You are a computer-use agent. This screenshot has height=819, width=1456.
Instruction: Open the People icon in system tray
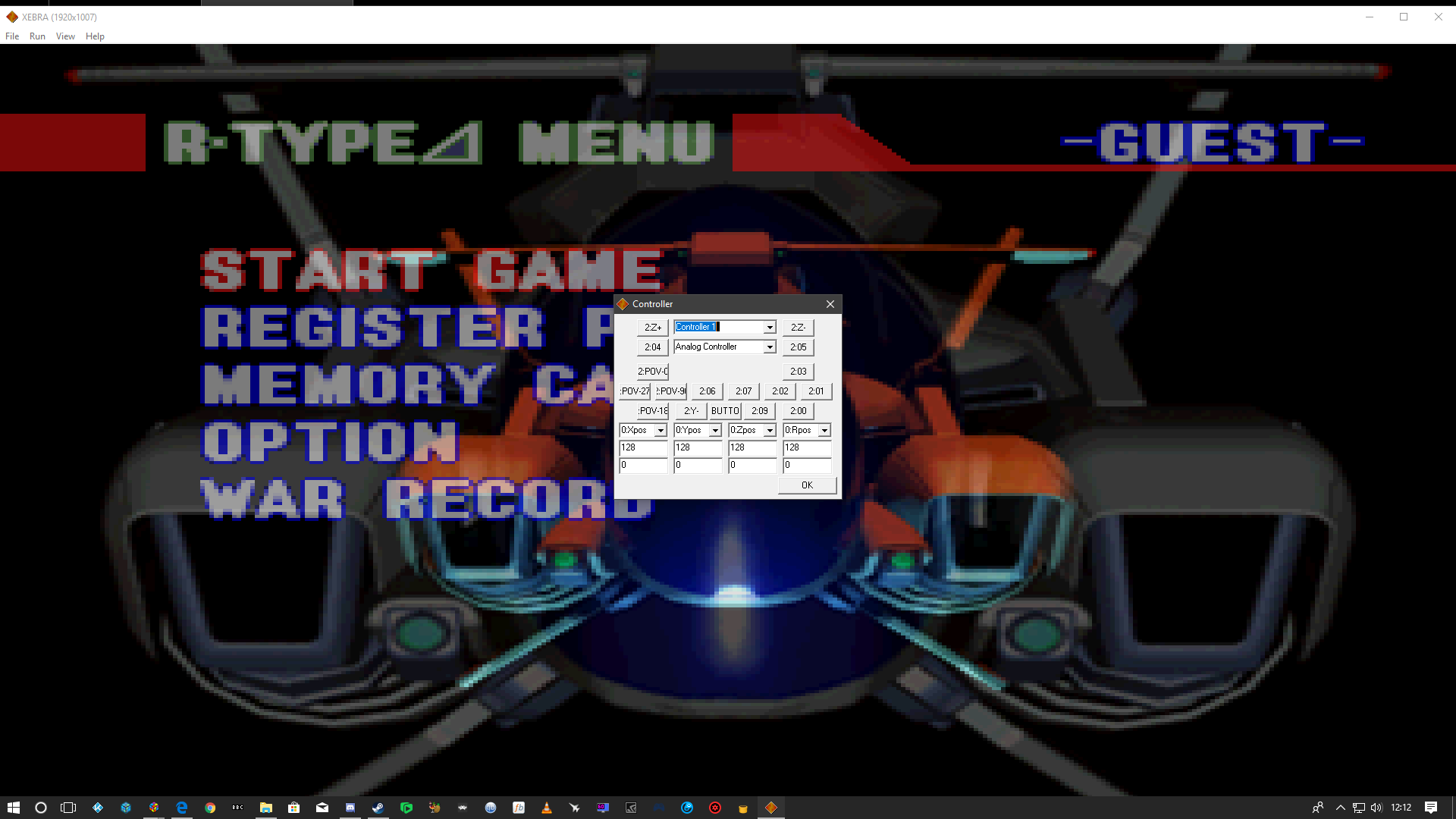click(x=1318, y=808)
